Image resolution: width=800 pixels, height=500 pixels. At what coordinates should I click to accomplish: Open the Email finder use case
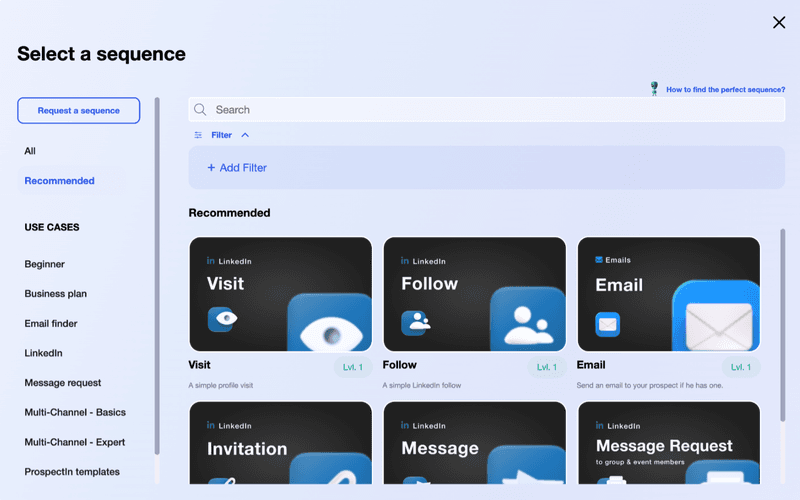tap(51, 323)
